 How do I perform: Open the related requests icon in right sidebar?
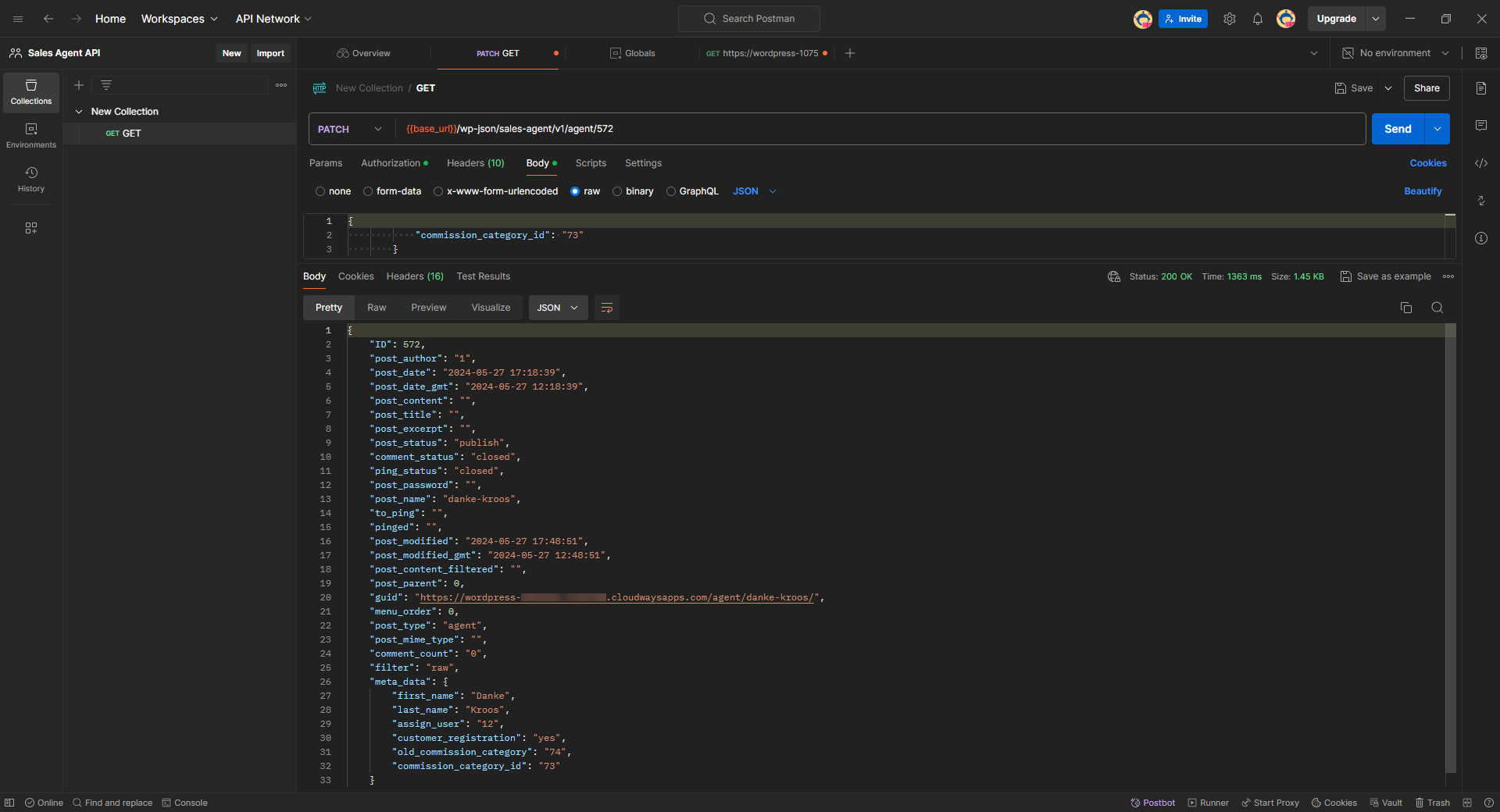(1481, 201)
